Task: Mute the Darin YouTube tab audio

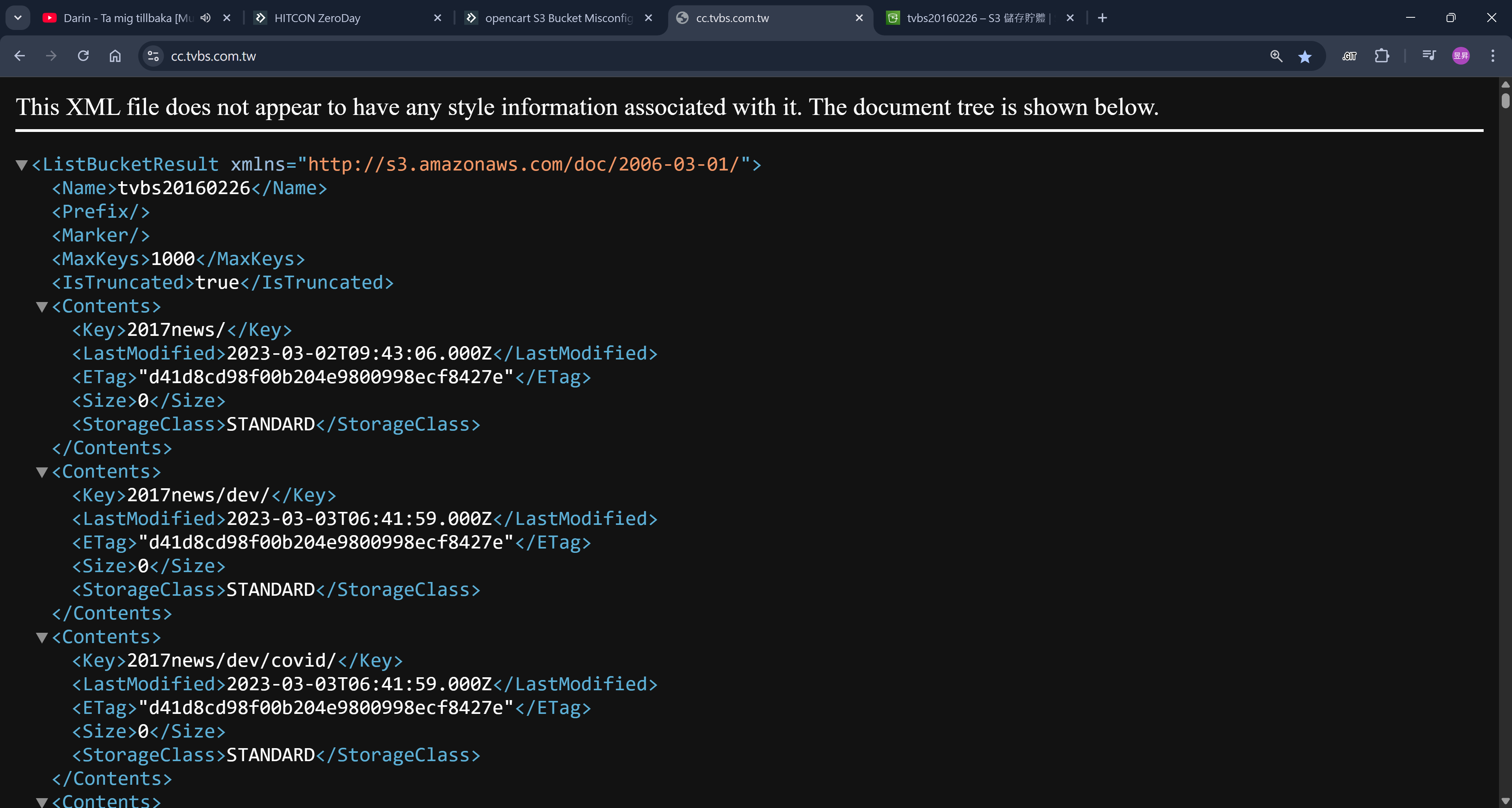Action: point(206,18)
